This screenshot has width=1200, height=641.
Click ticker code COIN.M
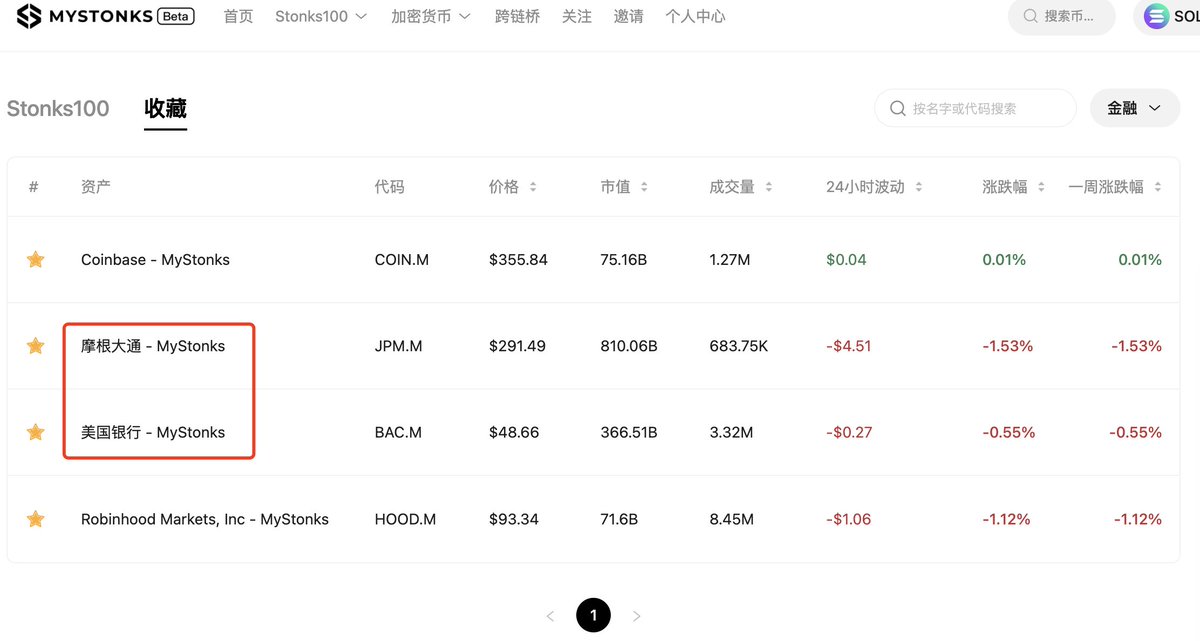tap(402, 260)
